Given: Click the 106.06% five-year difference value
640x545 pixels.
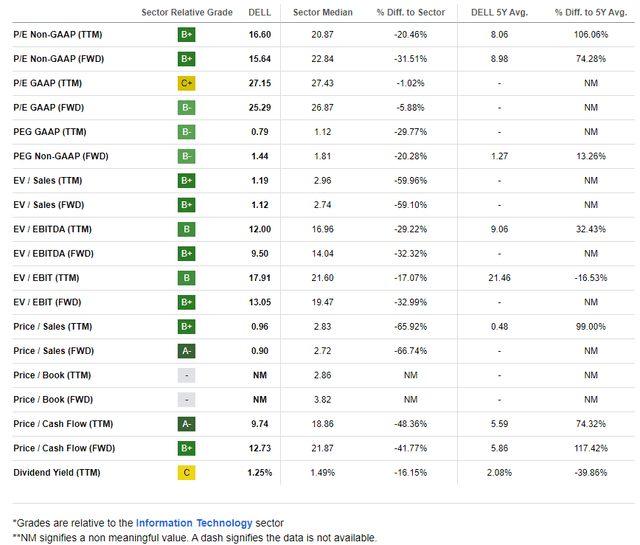Looking at the screenshot, I should pos(591,35).
